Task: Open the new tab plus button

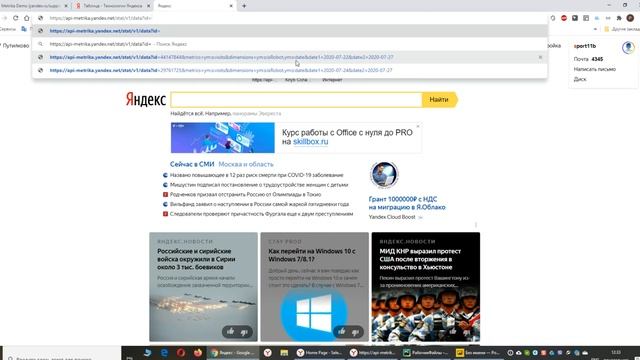Action: 244,6
